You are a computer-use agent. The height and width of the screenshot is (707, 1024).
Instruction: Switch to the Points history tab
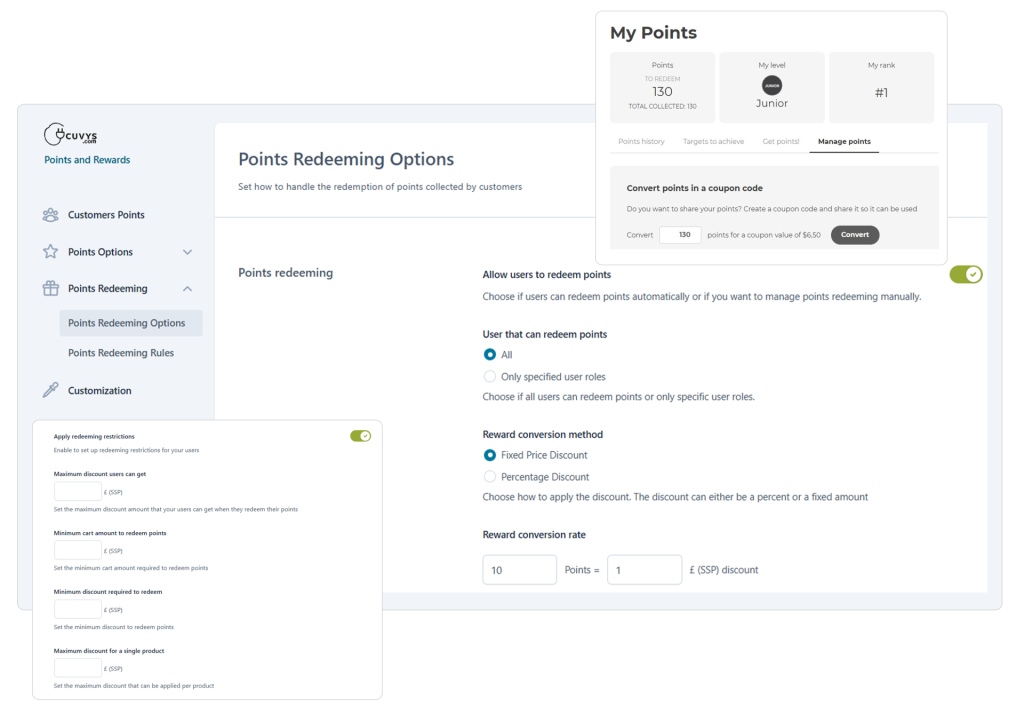[x=641, y=142]
